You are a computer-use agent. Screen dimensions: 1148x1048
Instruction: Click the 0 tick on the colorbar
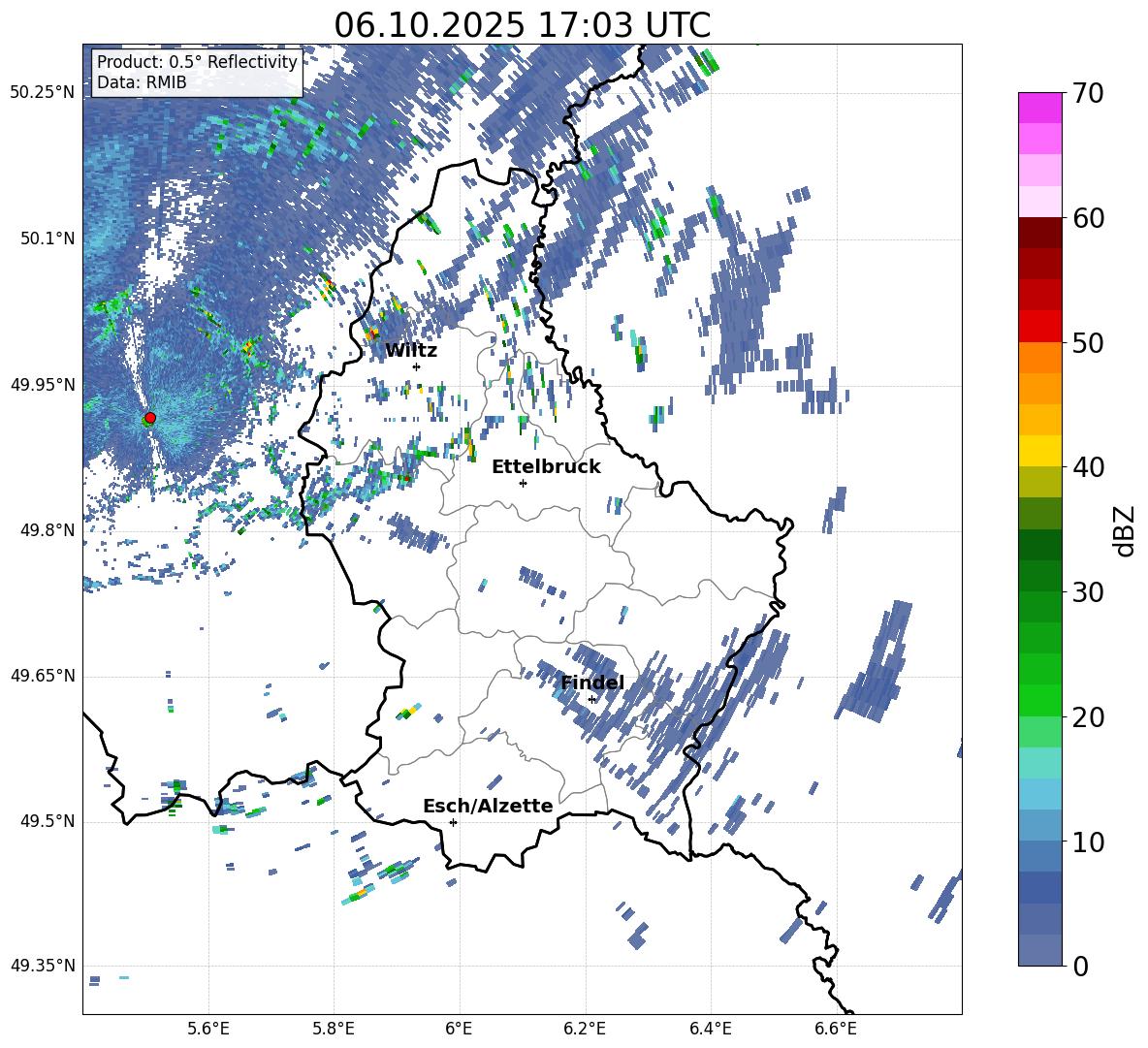coord(1080,967)
